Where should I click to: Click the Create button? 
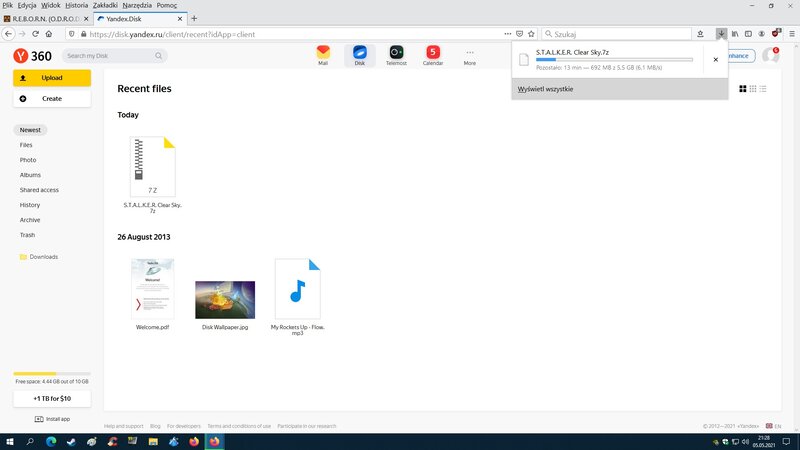pos(52,98)
